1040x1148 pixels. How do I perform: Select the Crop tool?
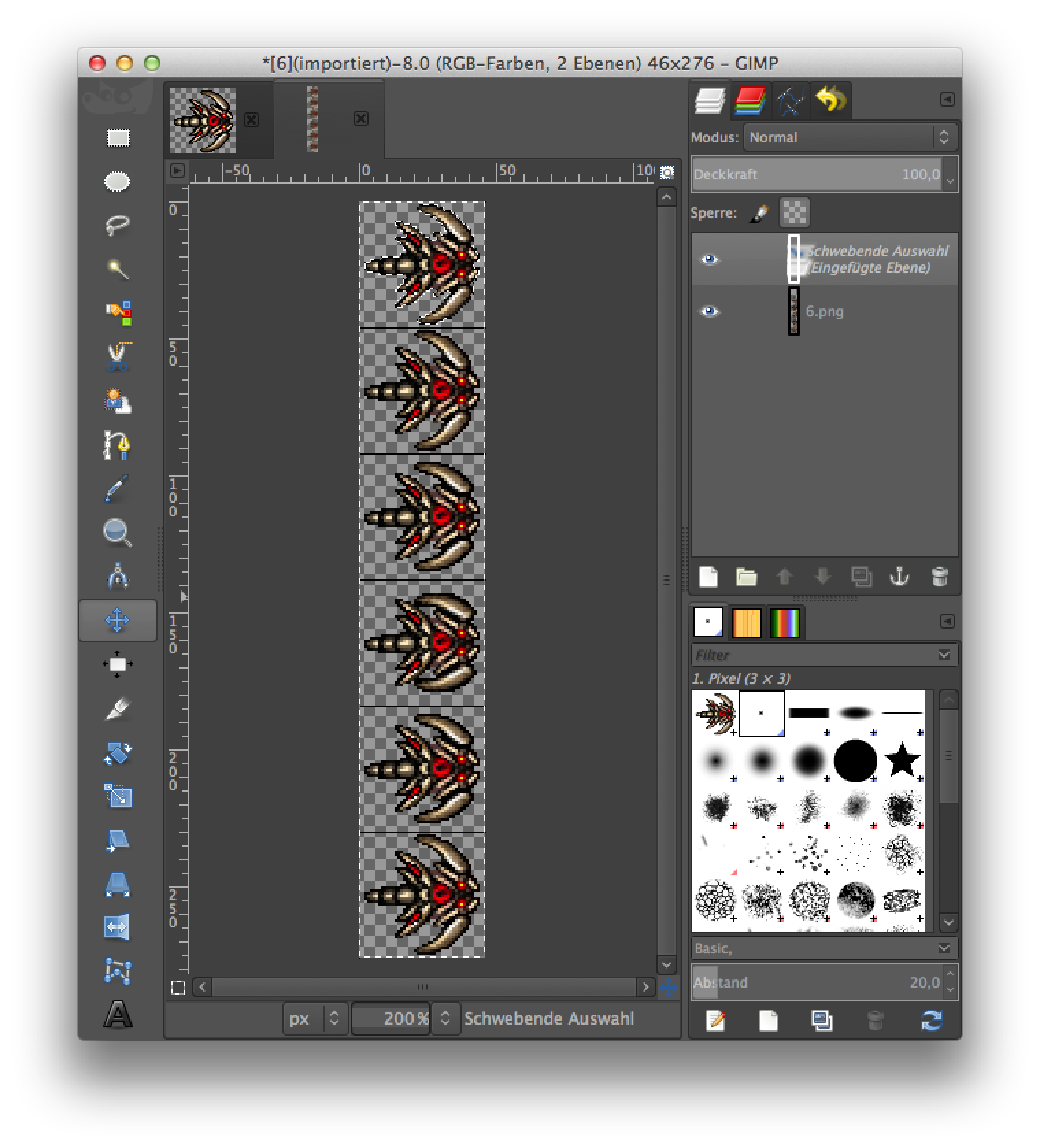click(x=118, y=708)
